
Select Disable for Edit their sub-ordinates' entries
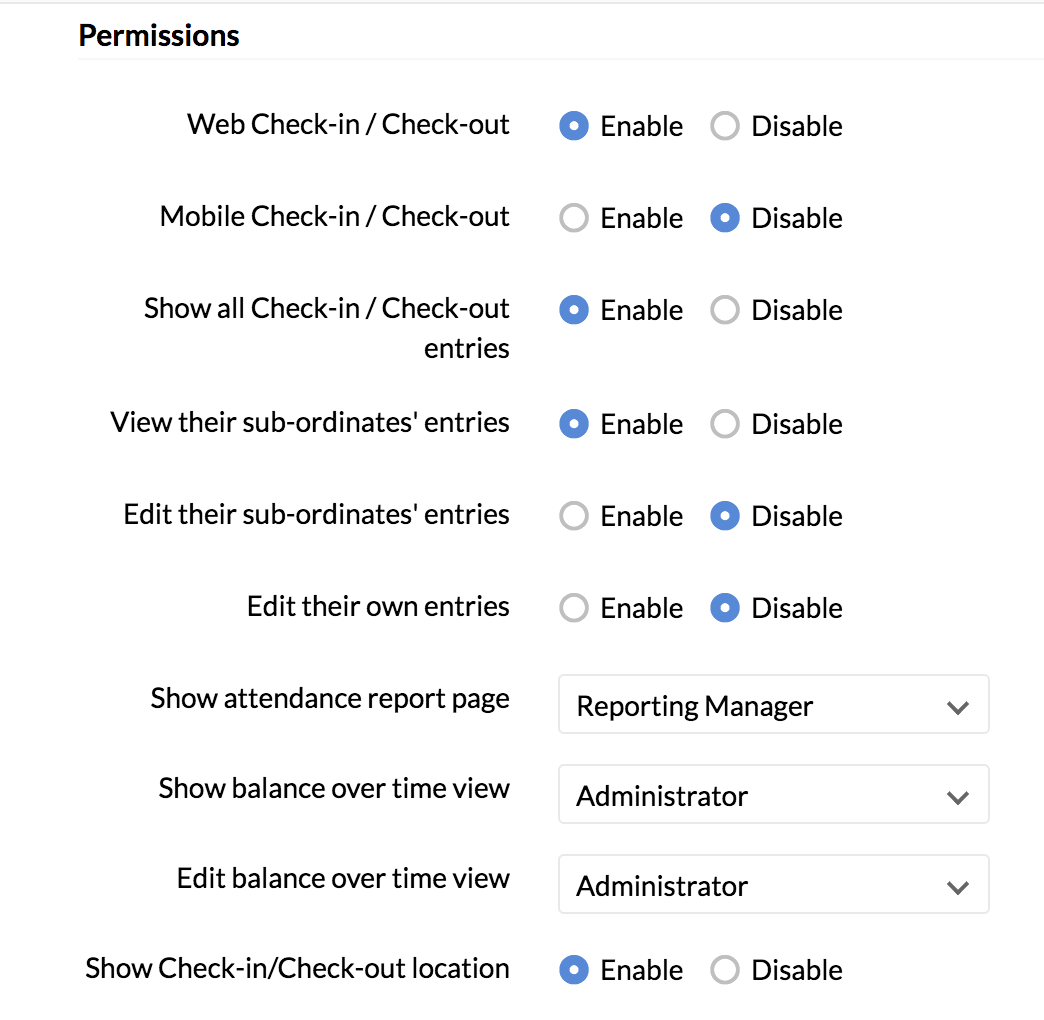coord(725,516)
